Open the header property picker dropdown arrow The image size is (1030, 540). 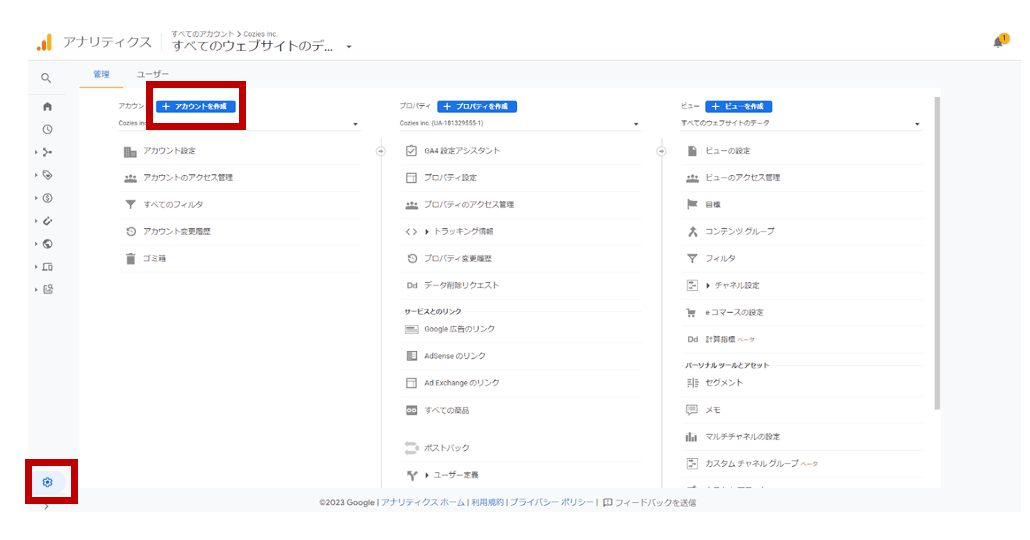(349, 47)
